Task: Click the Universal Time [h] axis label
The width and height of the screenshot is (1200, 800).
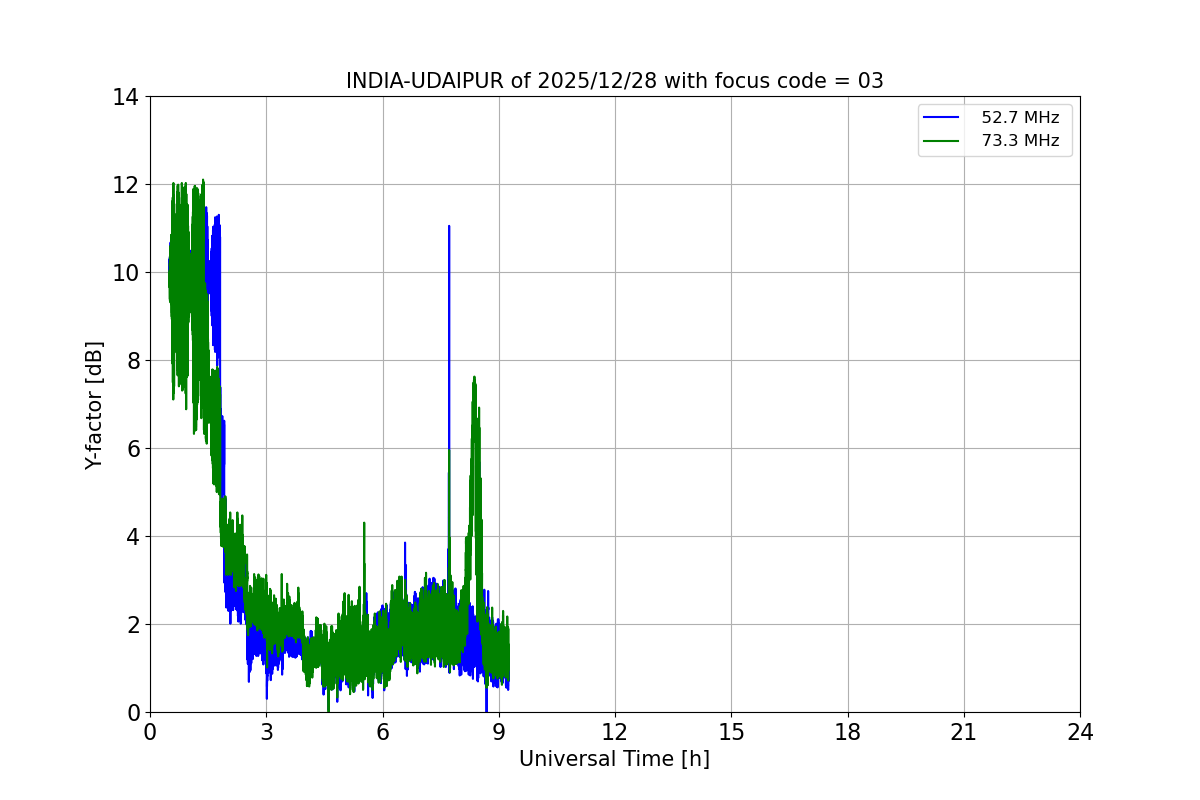Action: (614, 759)
